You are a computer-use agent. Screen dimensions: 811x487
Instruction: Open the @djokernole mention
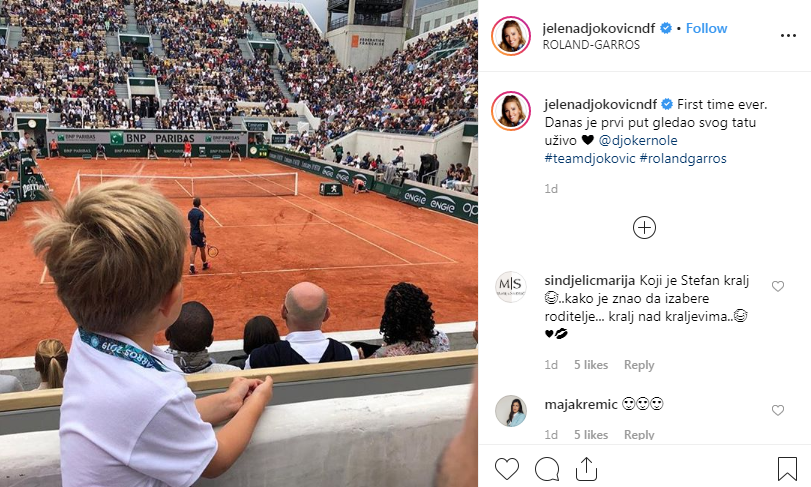coord(638,140)
